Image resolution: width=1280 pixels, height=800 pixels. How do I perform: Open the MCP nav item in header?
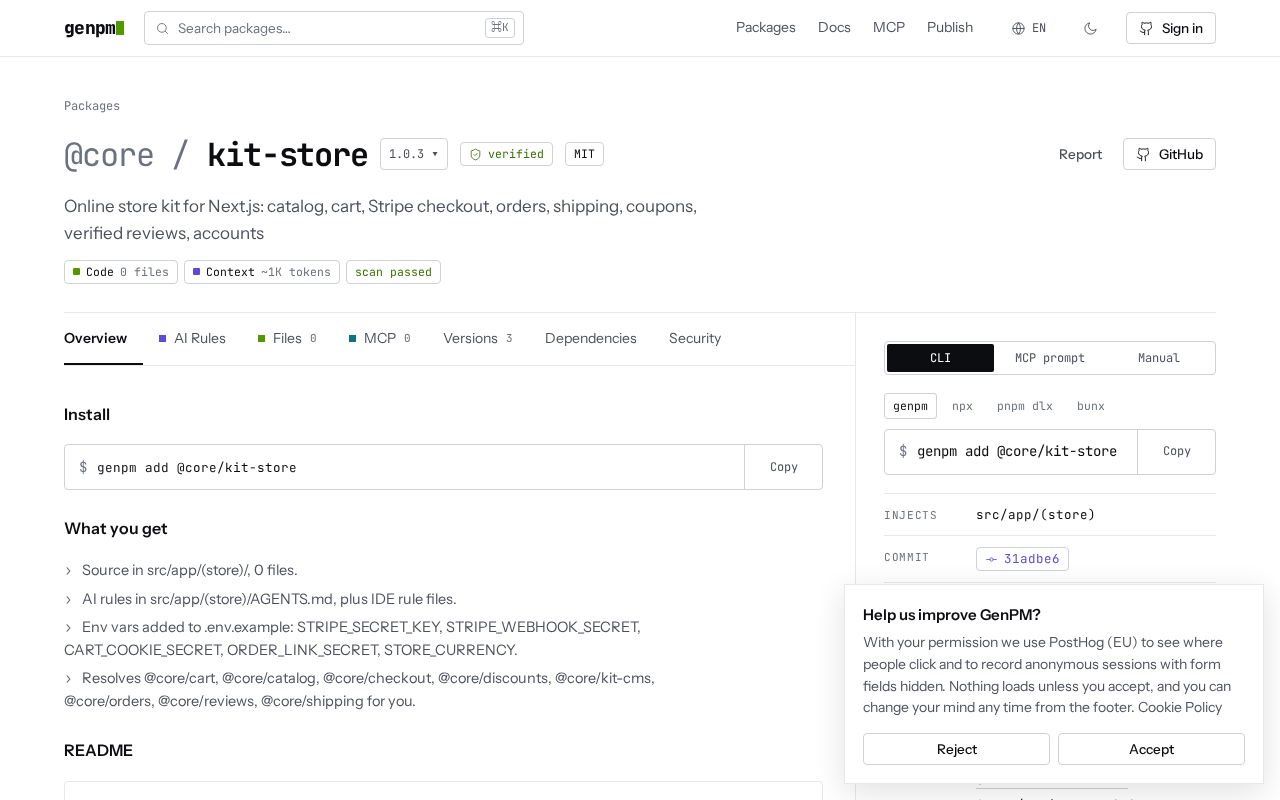point(889,28)
